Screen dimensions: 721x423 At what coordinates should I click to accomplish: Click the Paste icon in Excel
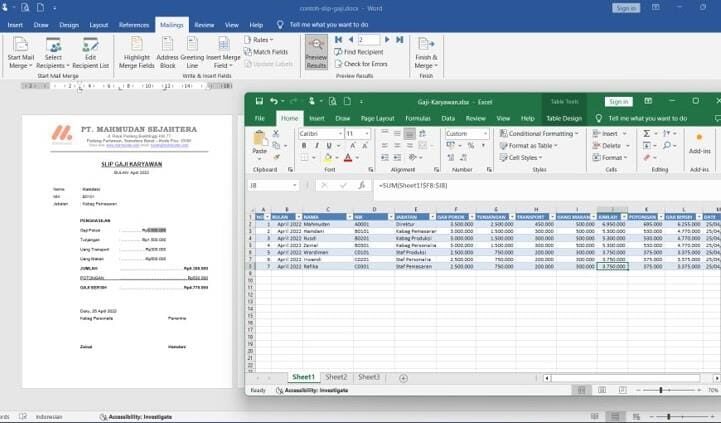tap(259, 142)
